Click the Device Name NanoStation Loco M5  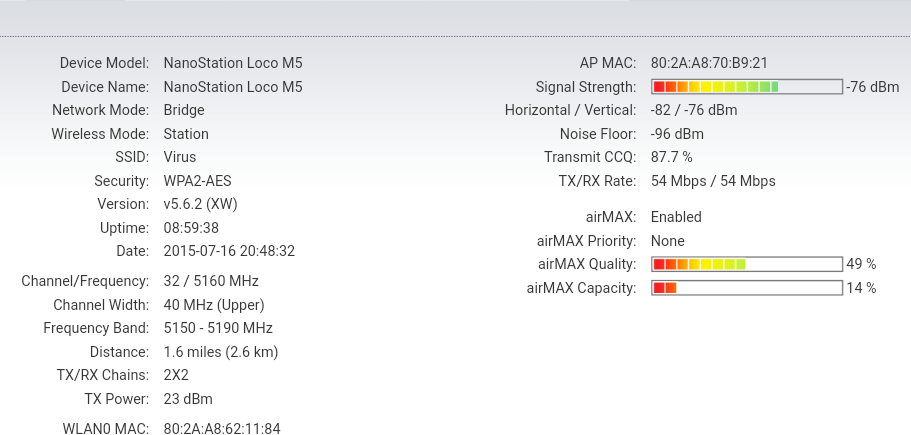click(x=232, y=87)
